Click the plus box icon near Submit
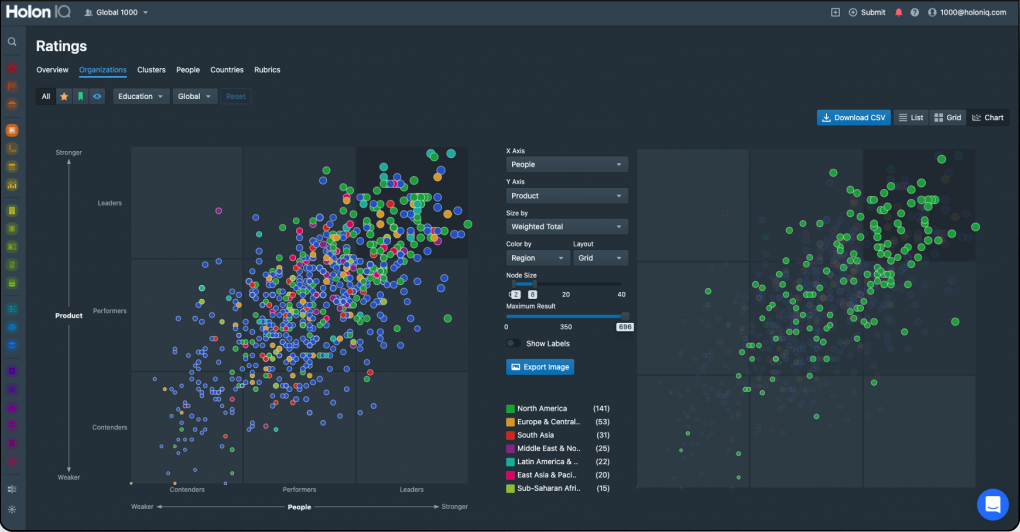This screenshot has height=532, width=1020. (835, 12)
